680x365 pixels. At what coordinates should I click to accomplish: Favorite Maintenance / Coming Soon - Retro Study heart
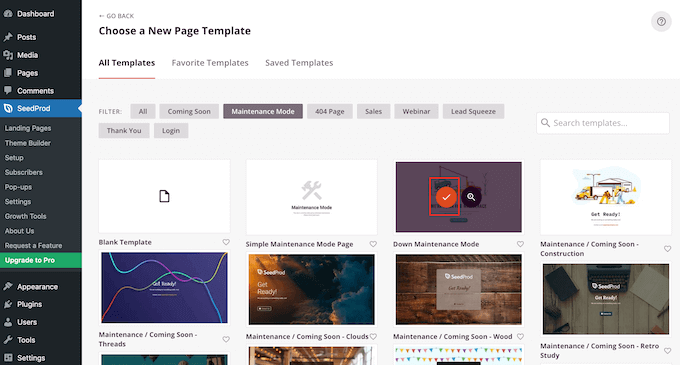[667, 351]
